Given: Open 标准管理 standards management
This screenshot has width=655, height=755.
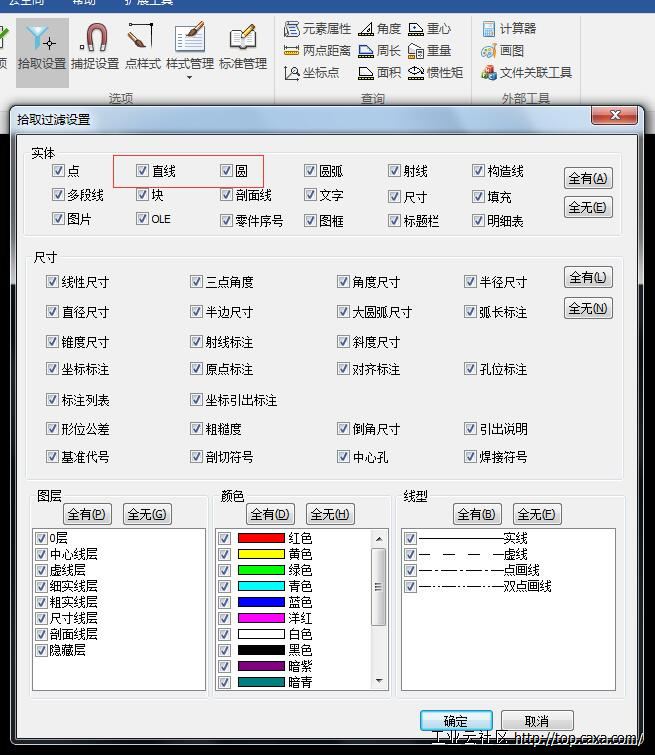Looking at the screenshot, I should point(242,47).
